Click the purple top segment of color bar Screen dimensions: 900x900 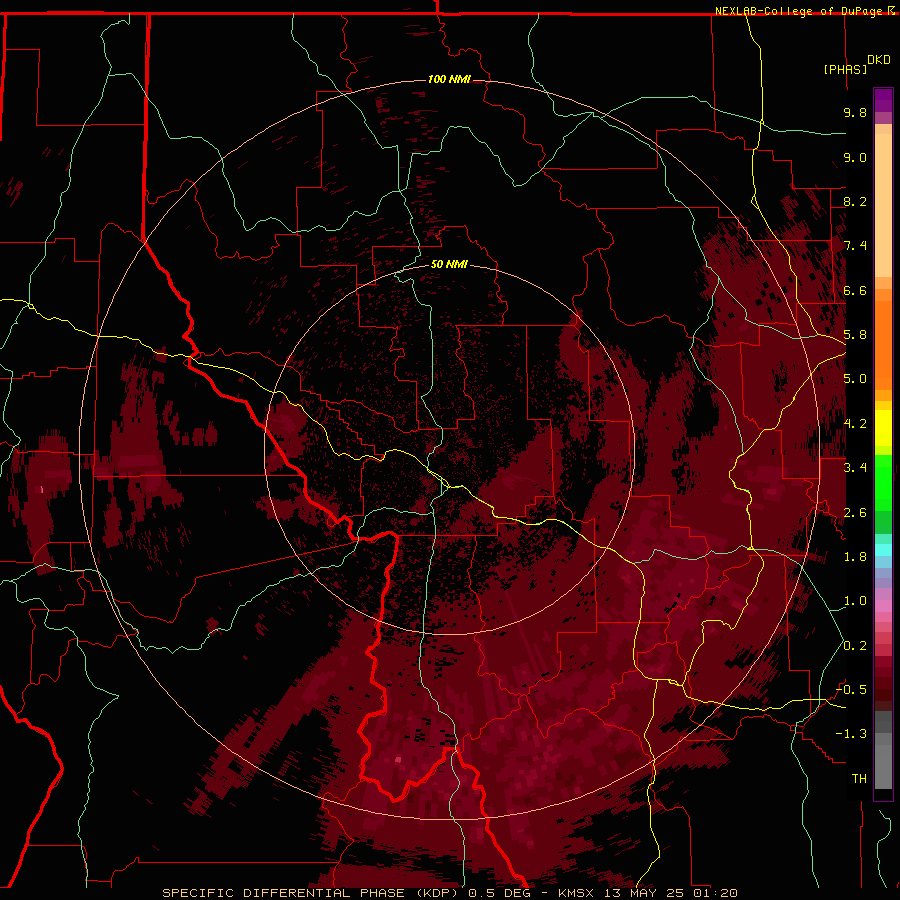point(883,100)
